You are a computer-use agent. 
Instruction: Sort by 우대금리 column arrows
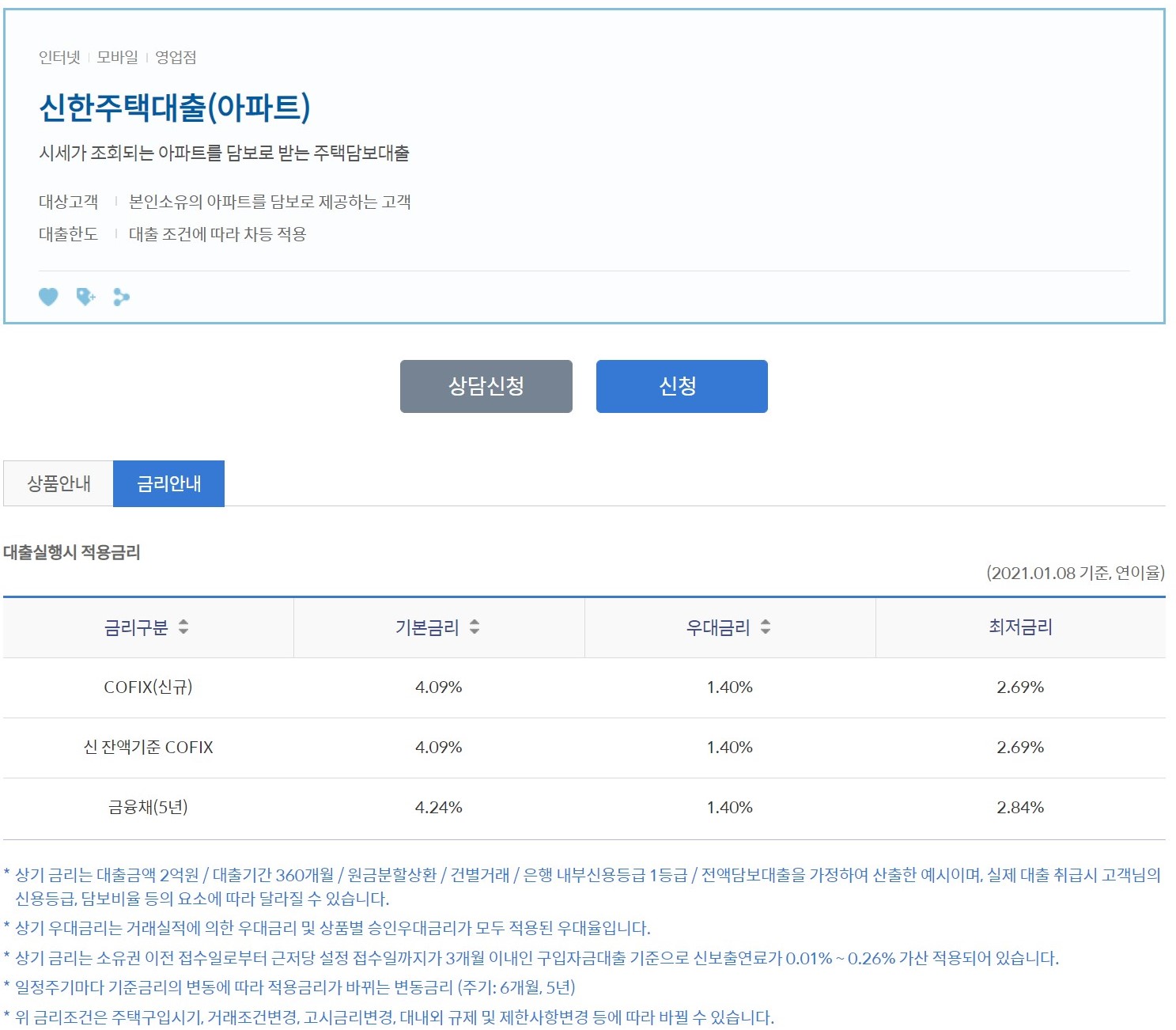pyautogui.click(x=766, y=627)
